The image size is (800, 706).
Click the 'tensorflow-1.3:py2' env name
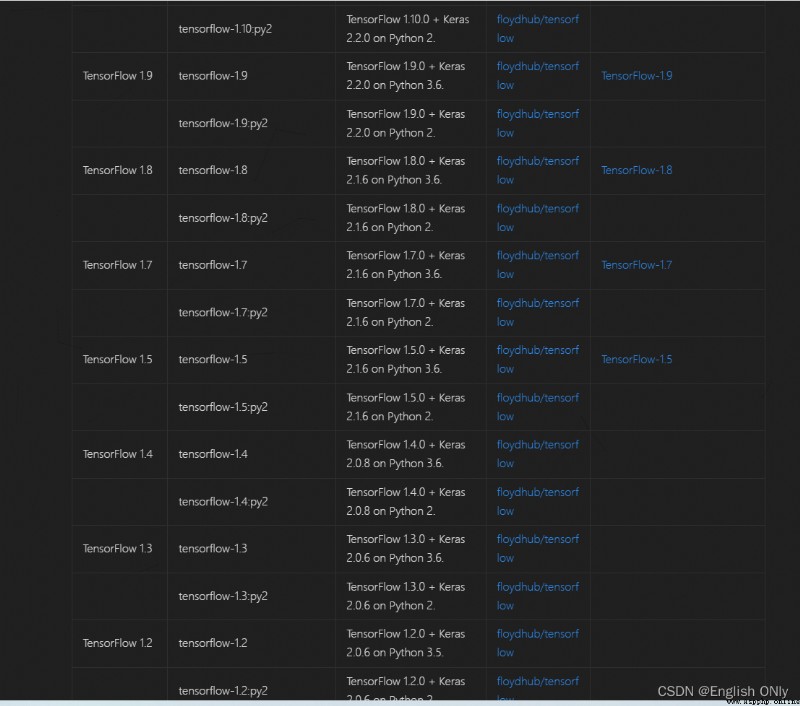click(x=223, y=596)
